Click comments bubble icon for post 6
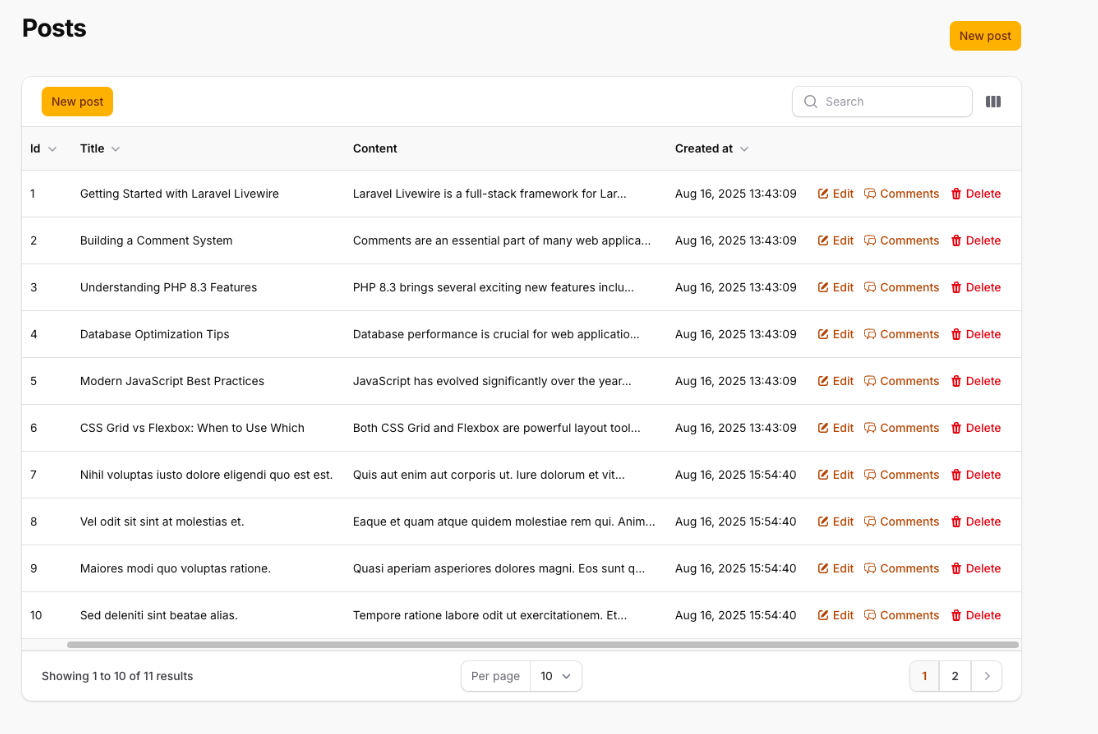1098x734 pixels. [x=870, y=428]
